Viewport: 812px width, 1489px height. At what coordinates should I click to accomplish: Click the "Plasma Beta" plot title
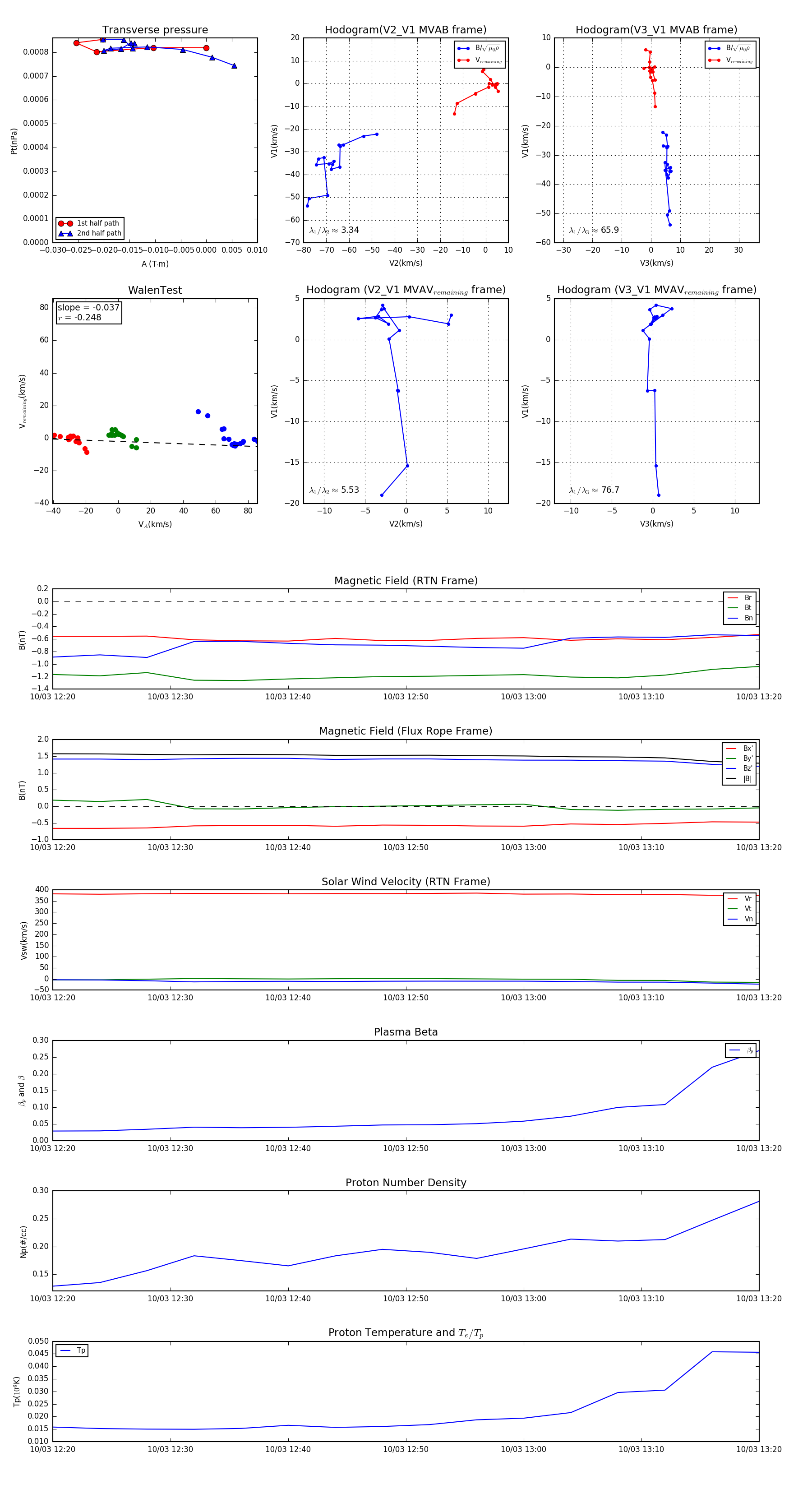click(406, 1032)
